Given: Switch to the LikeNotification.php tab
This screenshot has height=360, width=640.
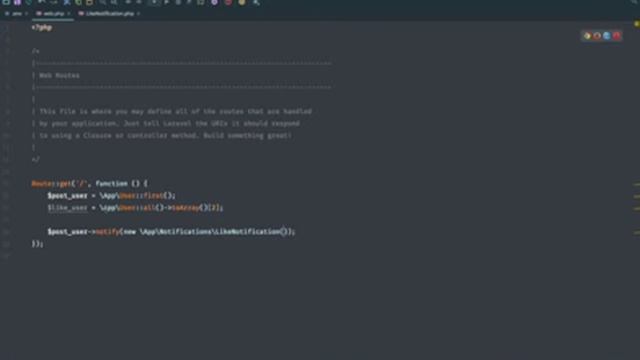Looking at the screenshot, I should pos(109,13).
